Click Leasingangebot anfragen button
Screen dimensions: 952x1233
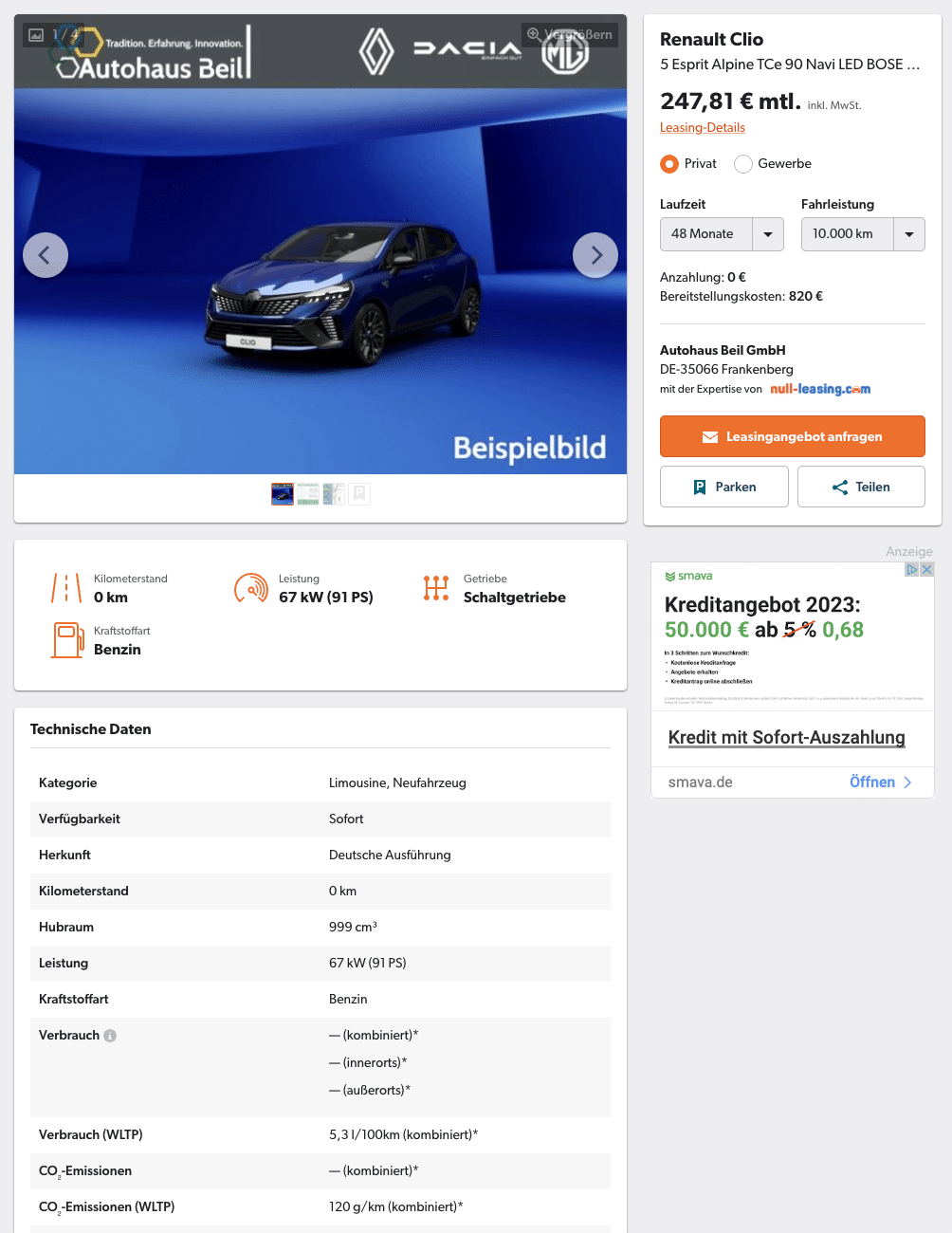coord(793,436)
